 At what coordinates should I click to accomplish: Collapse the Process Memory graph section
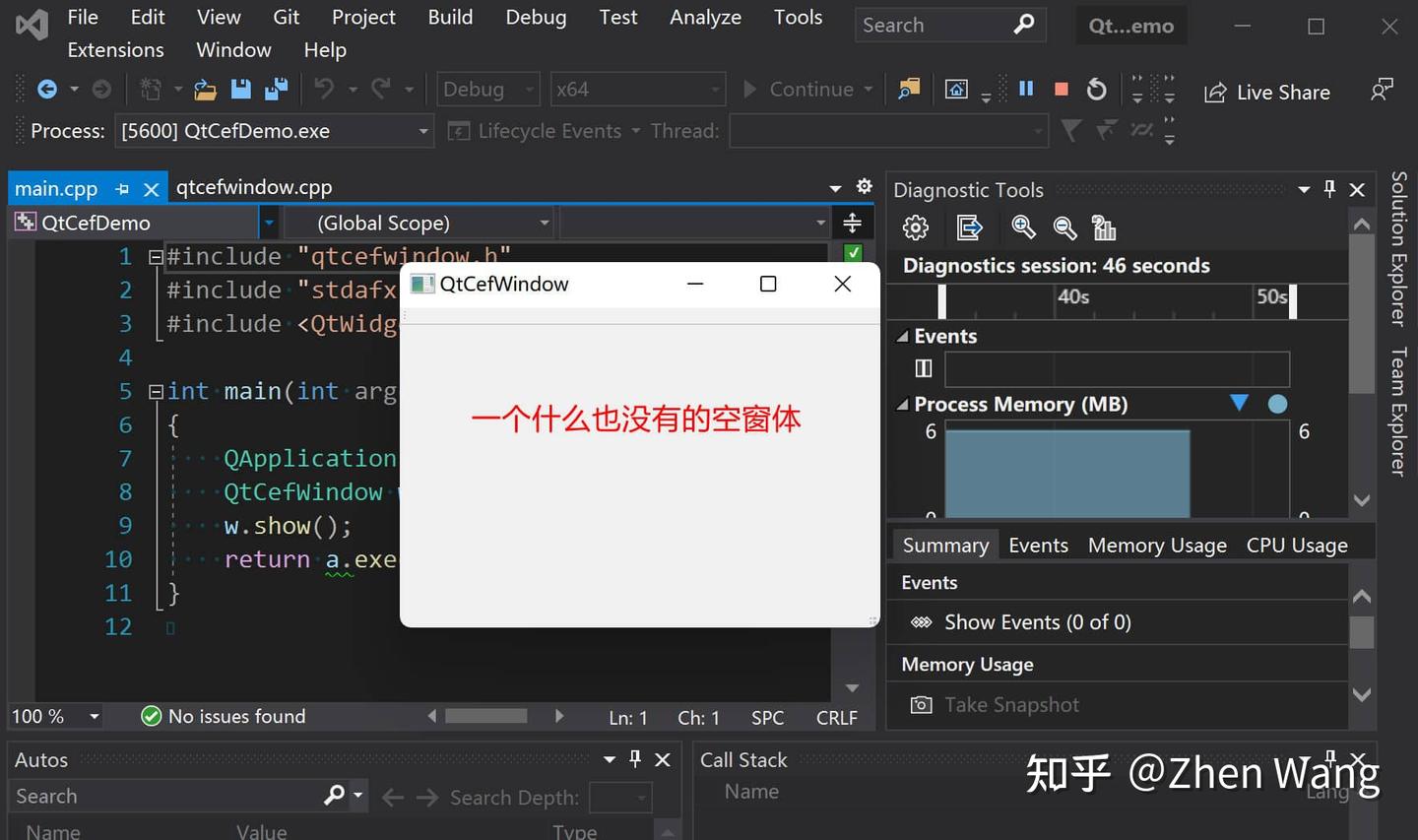(x=903, y=404)
